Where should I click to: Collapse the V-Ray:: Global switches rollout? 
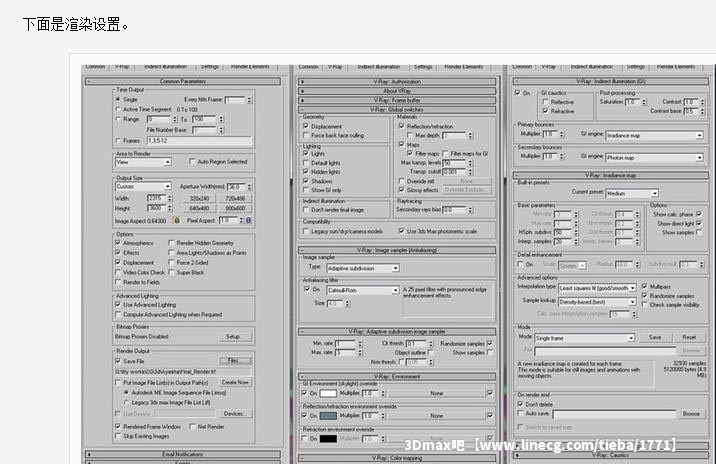397,110
